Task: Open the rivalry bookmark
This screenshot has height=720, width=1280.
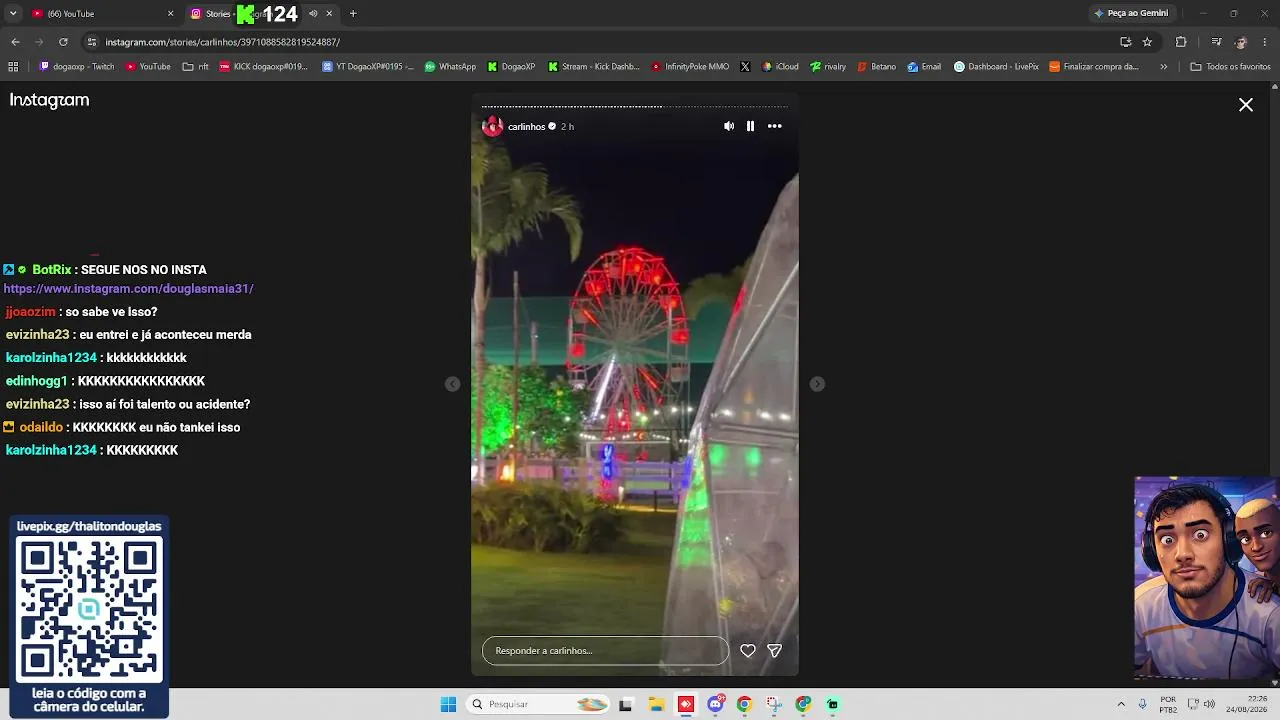Action: pos(828,67)
